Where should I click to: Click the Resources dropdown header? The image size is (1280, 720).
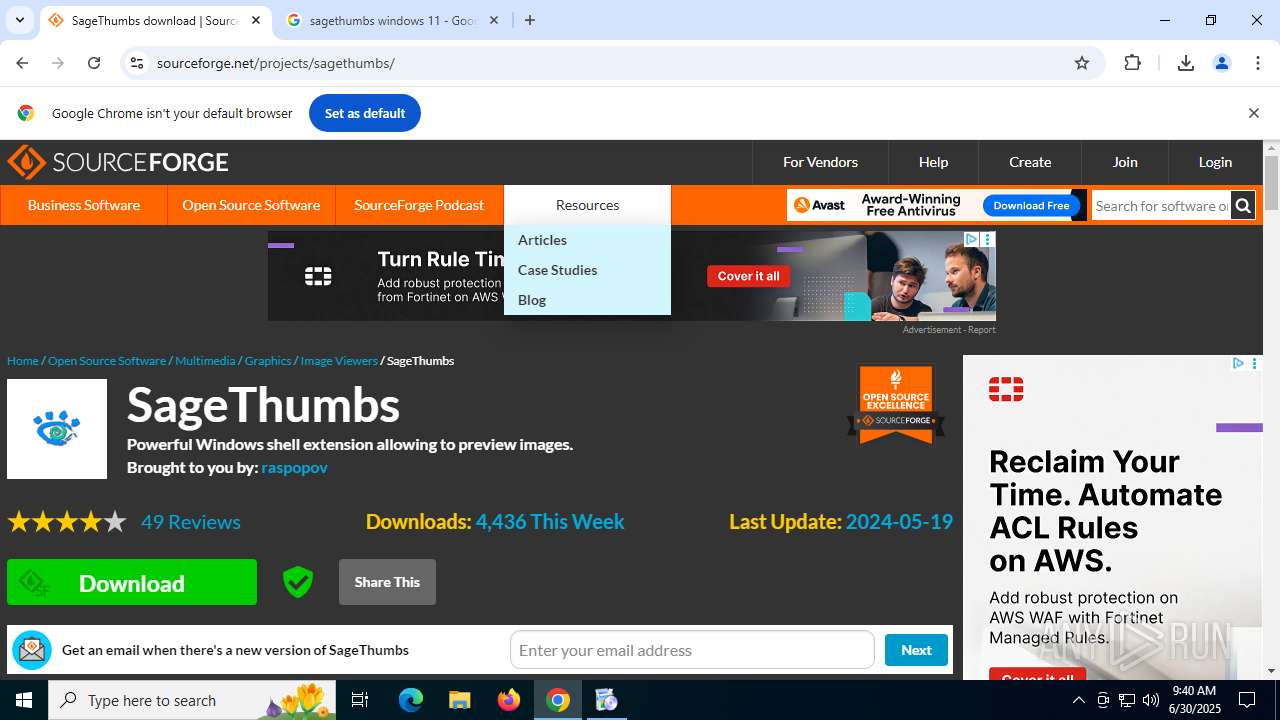(587, 205)
